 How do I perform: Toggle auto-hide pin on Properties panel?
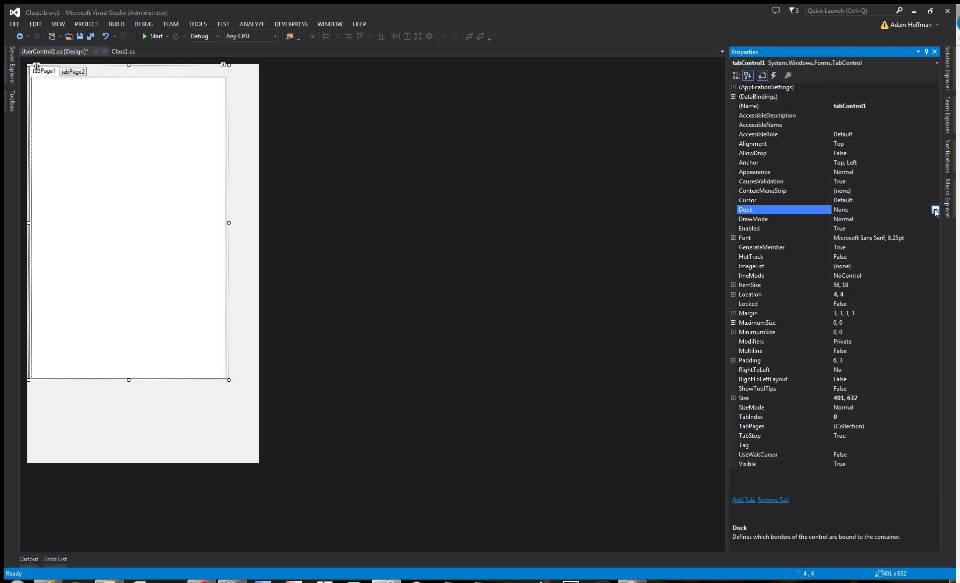pos(926,52)
